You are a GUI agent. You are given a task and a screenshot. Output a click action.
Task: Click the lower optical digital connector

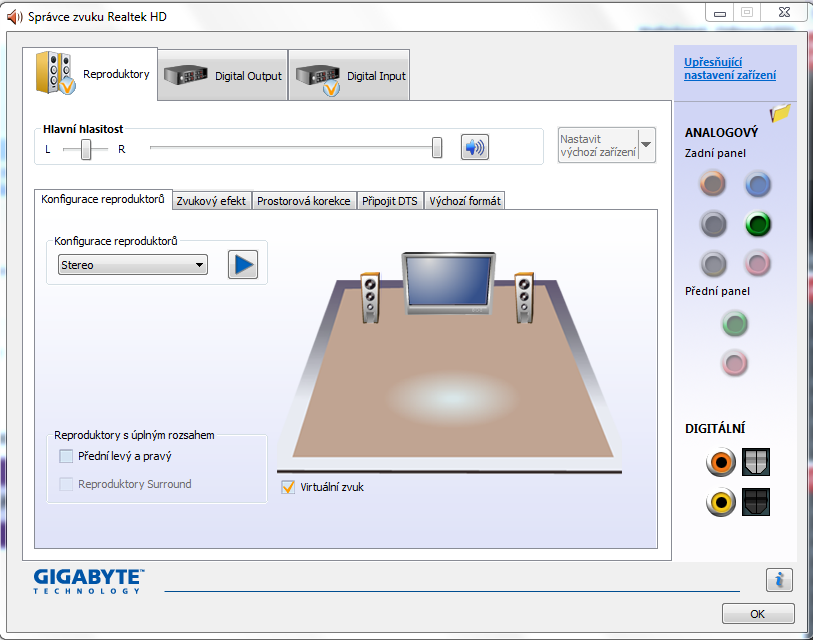[x=755, y=502]
